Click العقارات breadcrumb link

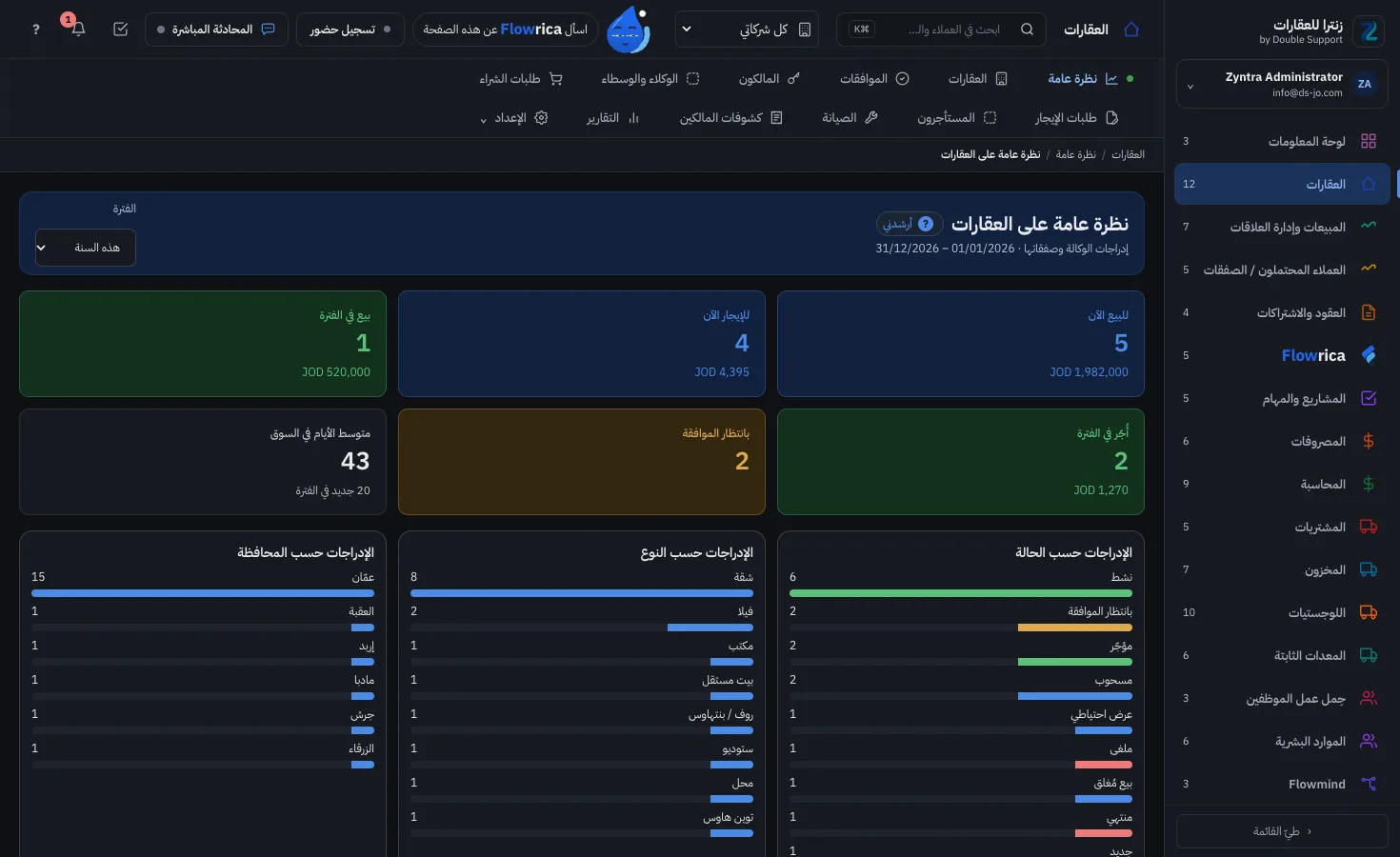click(x=1128, y=154)
